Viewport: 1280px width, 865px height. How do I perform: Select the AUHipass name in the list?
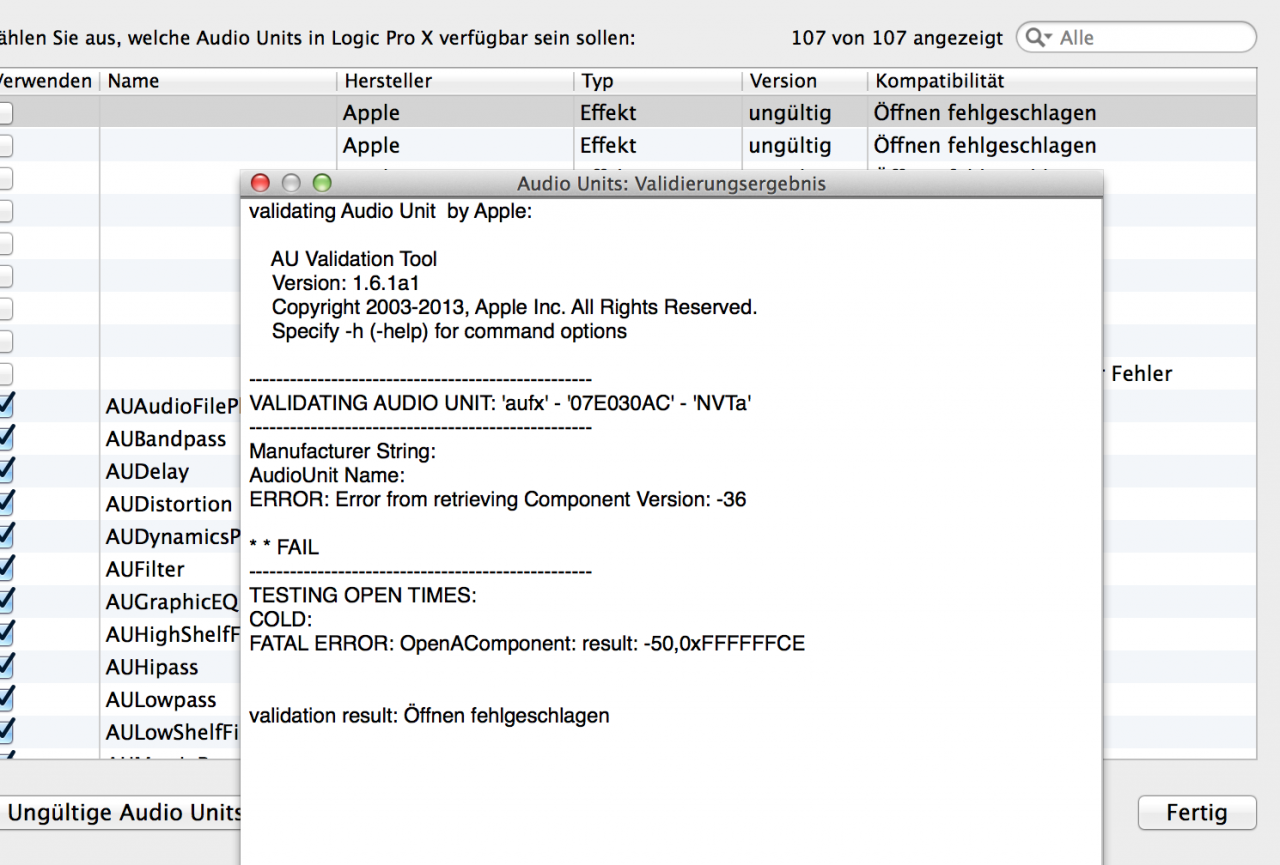click(x=152, y=667)
